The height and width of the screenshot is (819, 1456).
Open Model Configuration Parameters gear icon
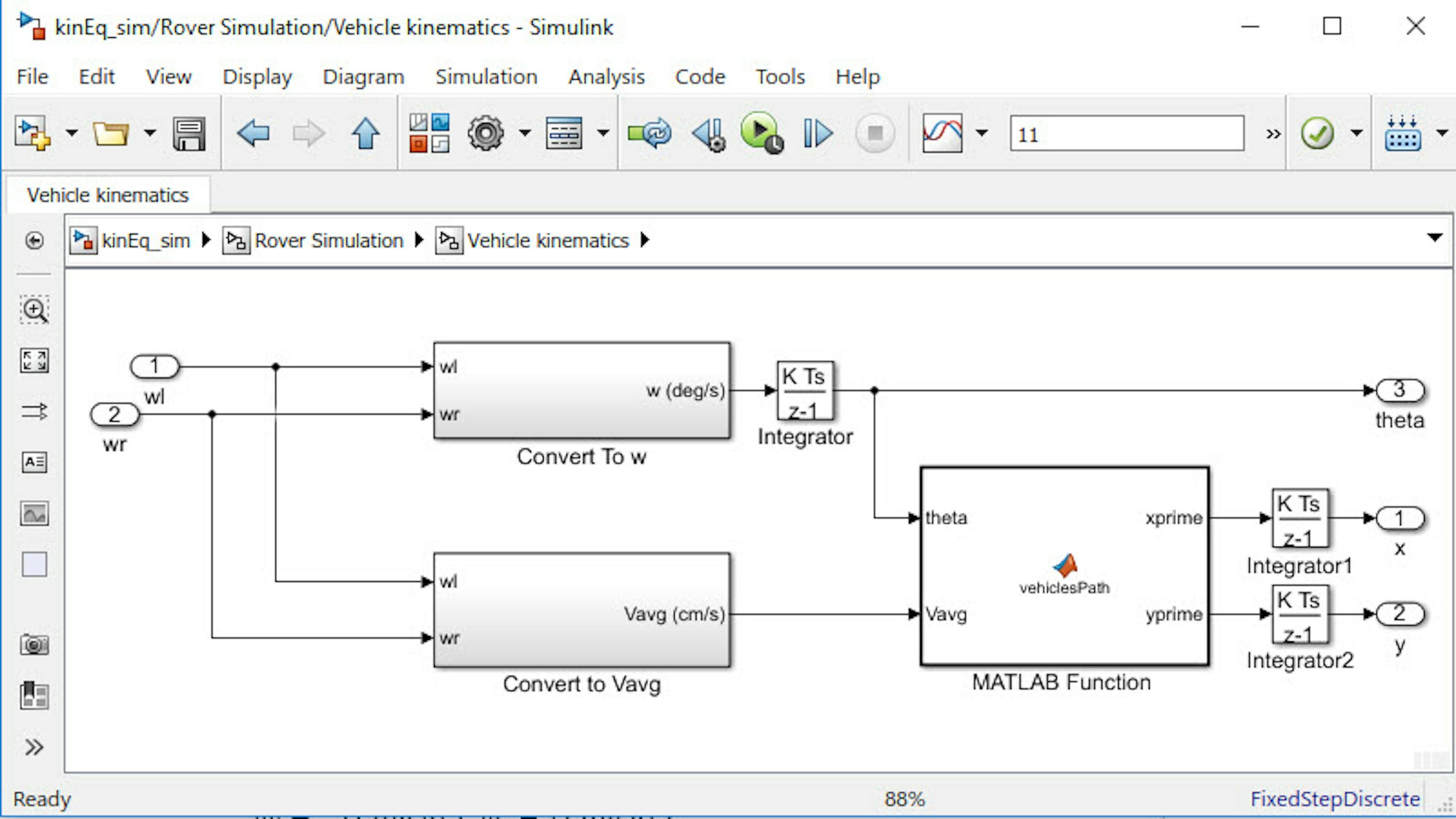pos(485,133)
